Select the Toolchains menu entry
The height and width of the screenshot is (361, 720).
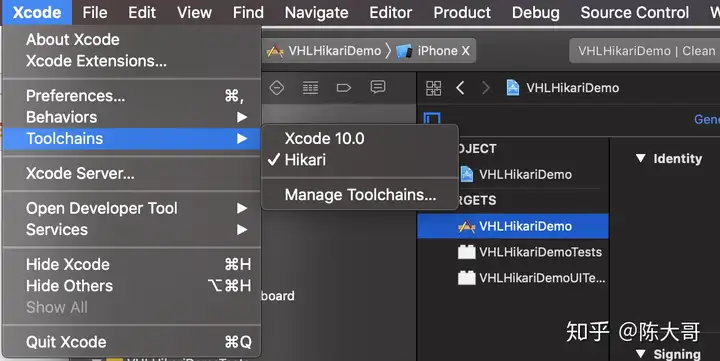132,139
